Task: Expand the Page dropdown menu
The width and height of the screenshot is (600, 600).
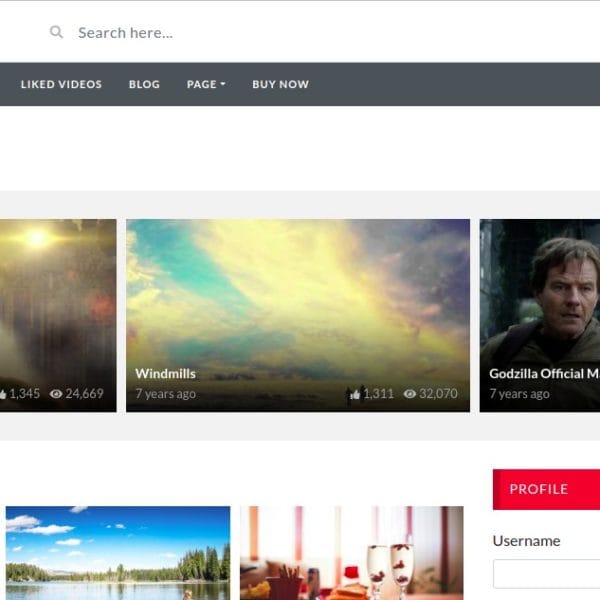Action: [206, 84]
